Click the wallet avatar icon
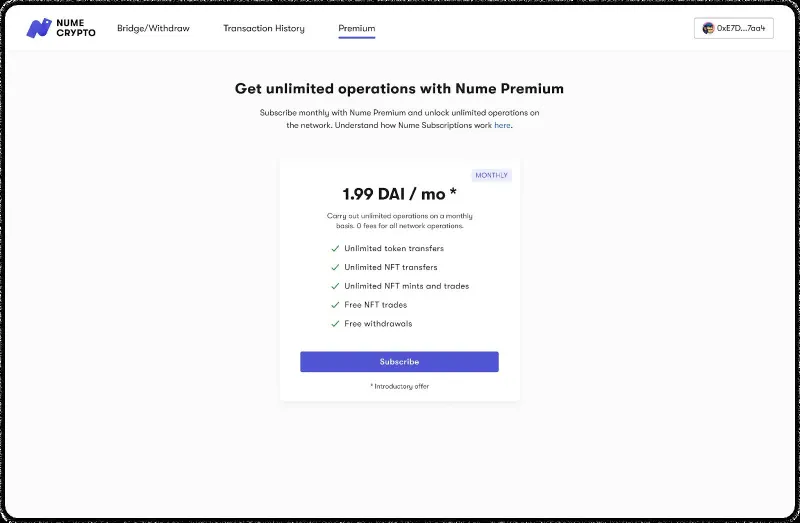800x523 pixels. pyautogui.click(x=708, y=28)
